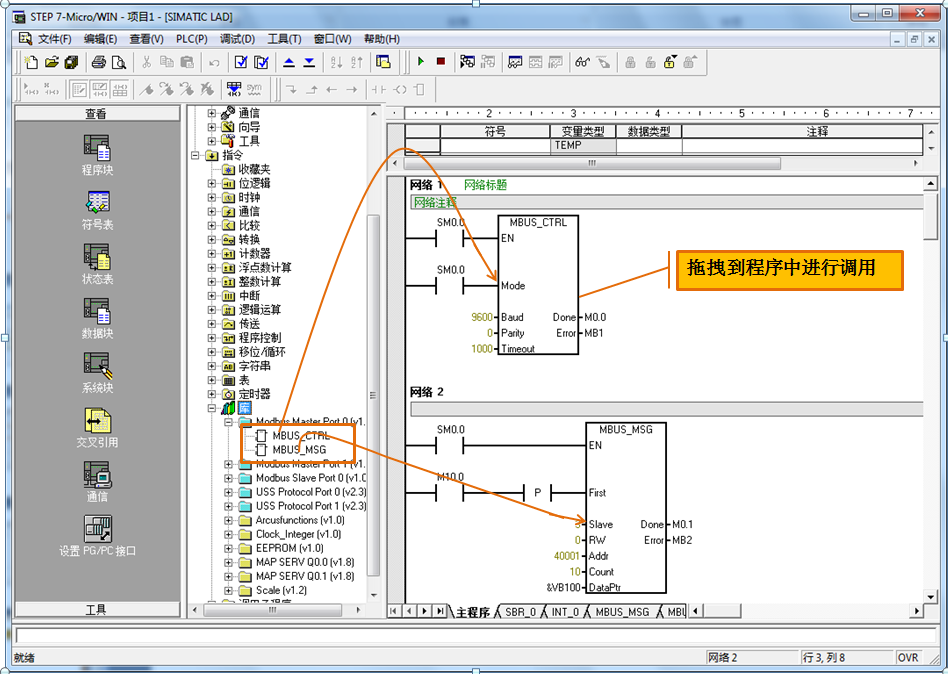Screen dimensions: 948x674
Task: Click the Undo toolbar icon
Action: (214, 62)
